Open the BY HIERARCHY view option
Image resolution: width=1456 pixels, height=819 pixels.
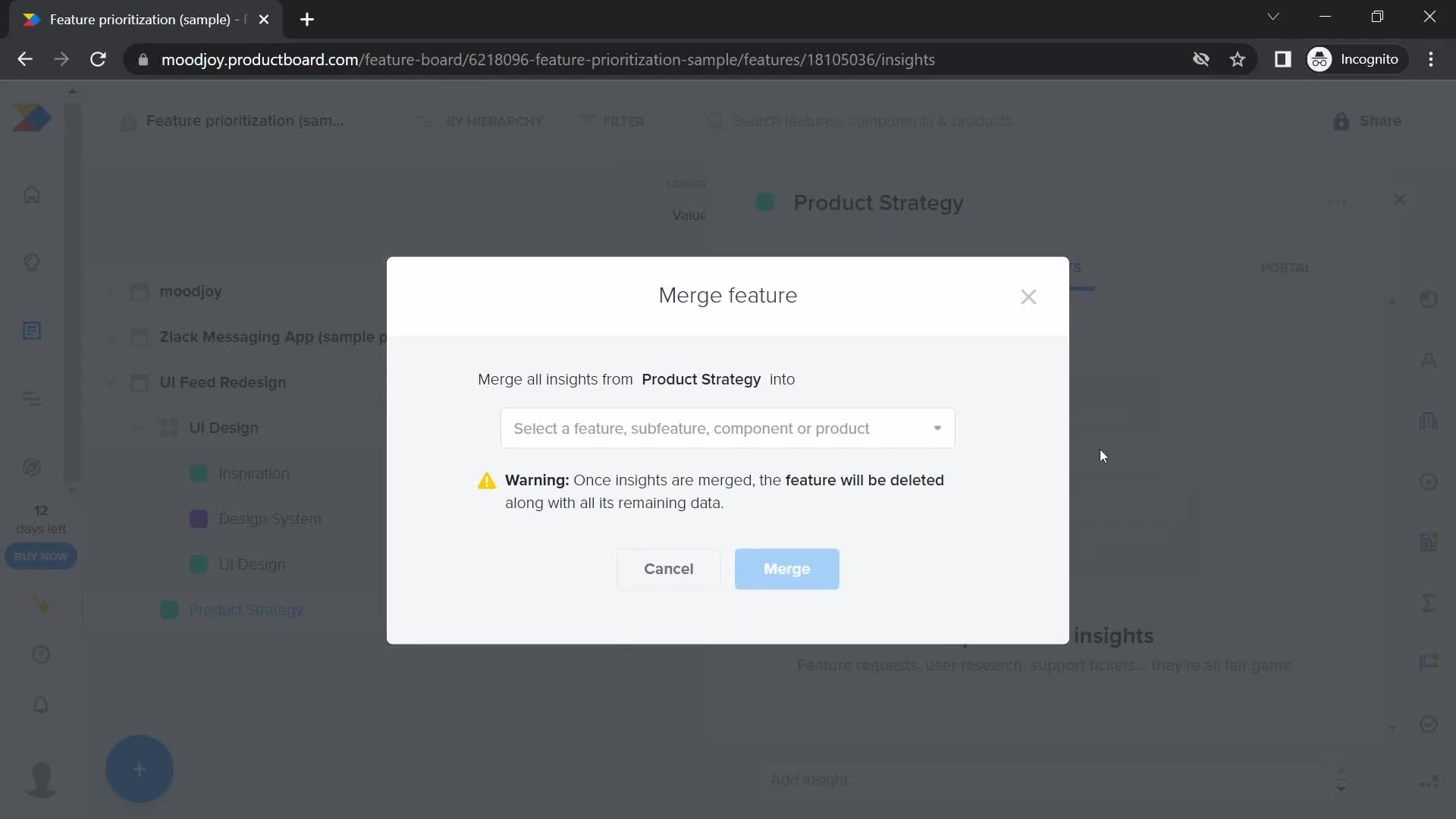(x=481, y=121)
